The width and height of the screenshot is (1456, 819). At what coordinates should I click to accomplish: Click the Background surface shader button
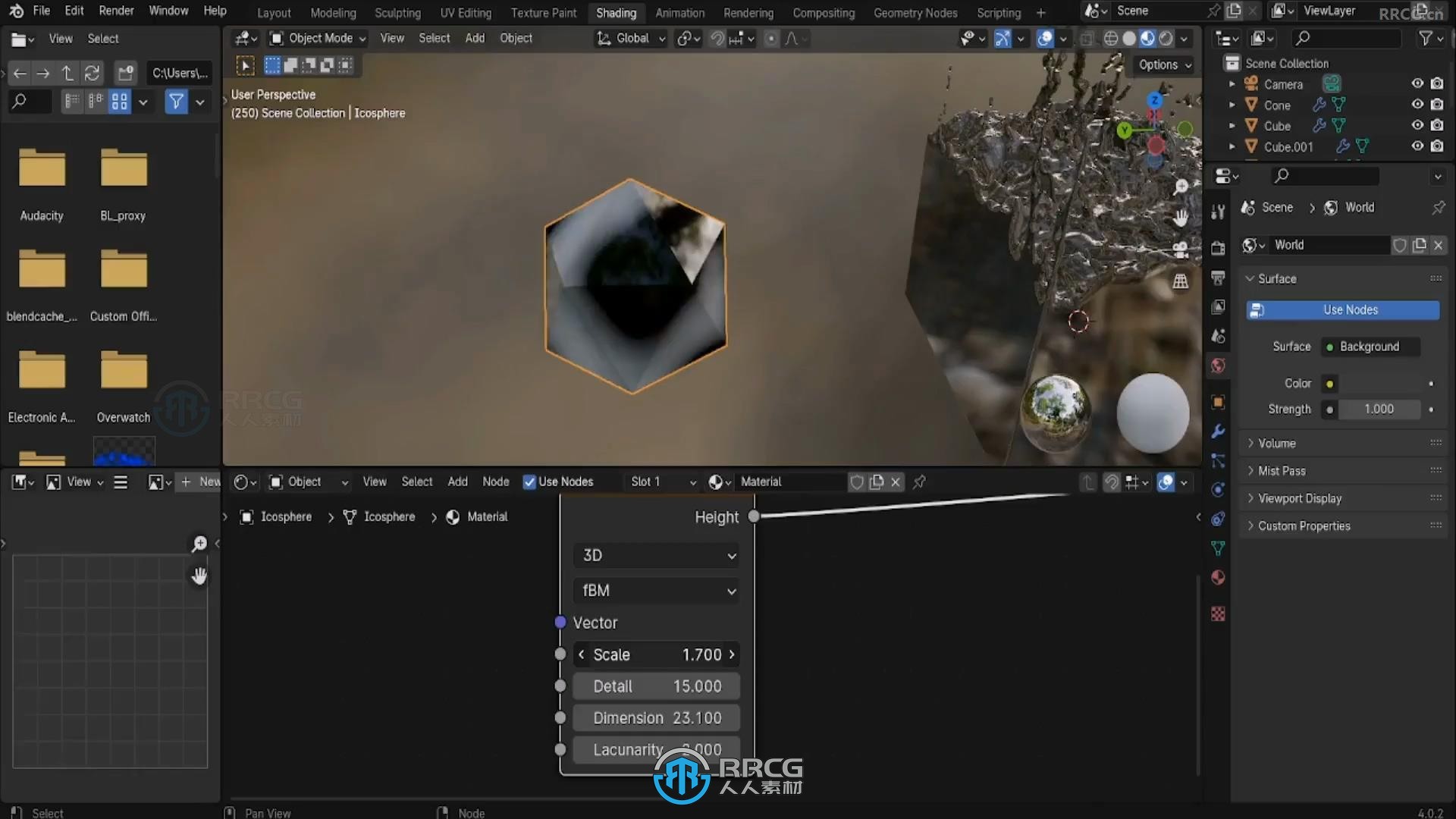coord(1370,347)
